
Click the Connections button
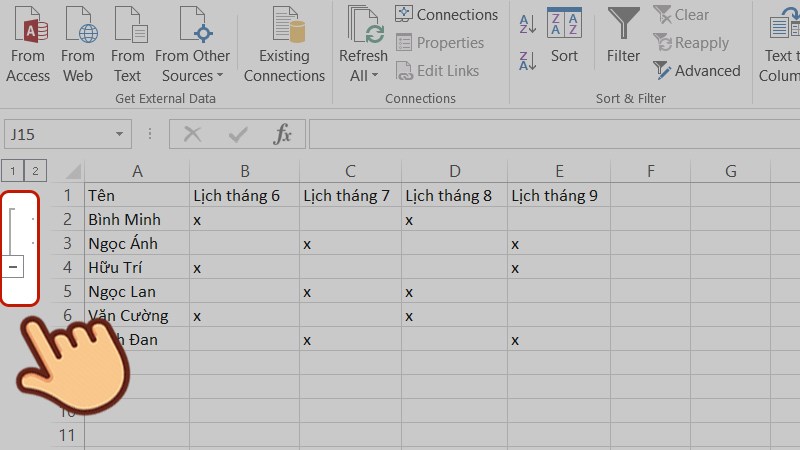(x=446, y=14)
